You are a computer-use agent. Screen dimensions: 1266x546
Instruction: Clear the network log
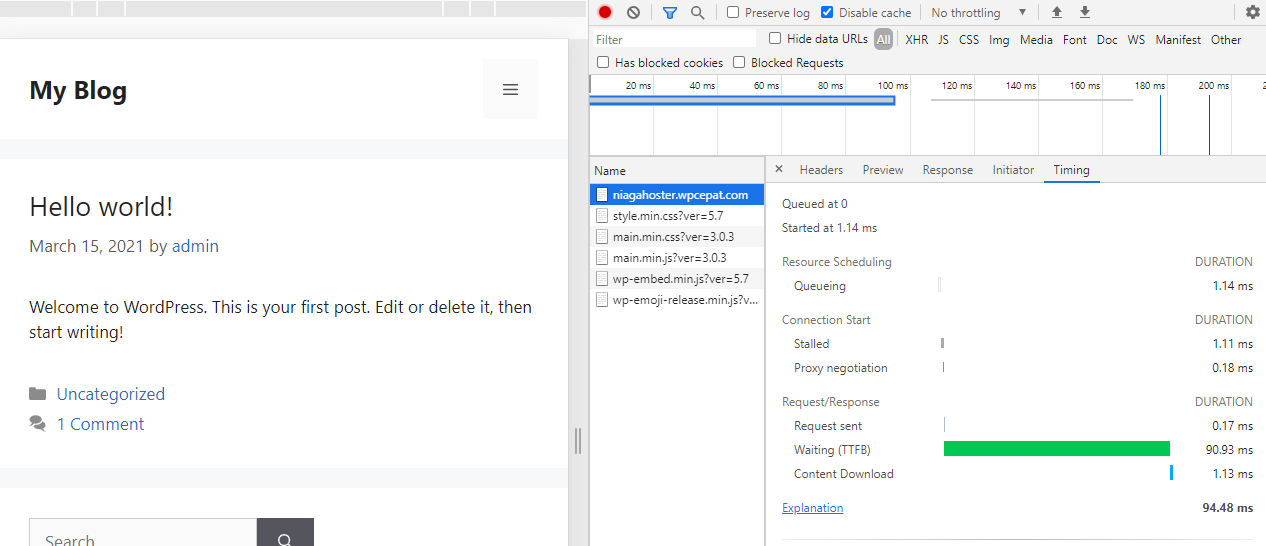(x=633, y=13)
